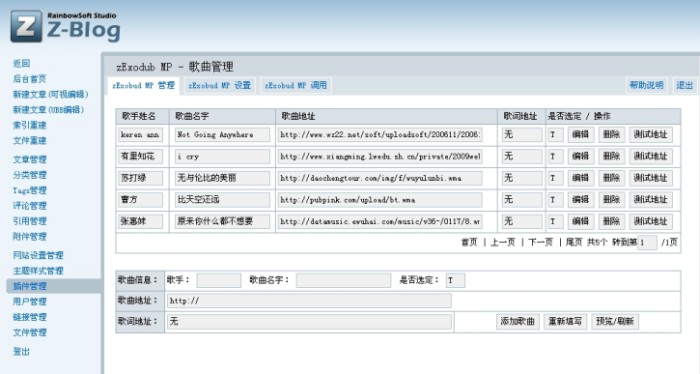Click the URL field for Not Going Anywhere

click(380, 135)
